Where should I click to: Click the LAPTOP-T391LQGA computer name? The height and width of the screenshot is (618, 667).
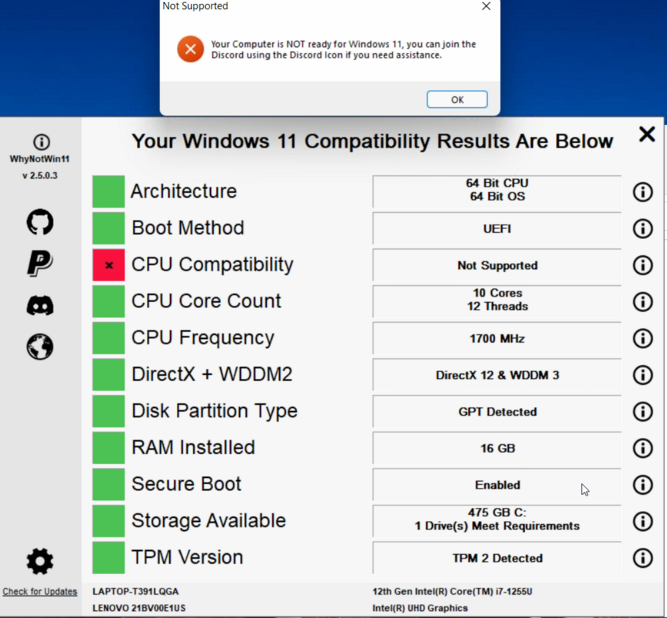136,592
